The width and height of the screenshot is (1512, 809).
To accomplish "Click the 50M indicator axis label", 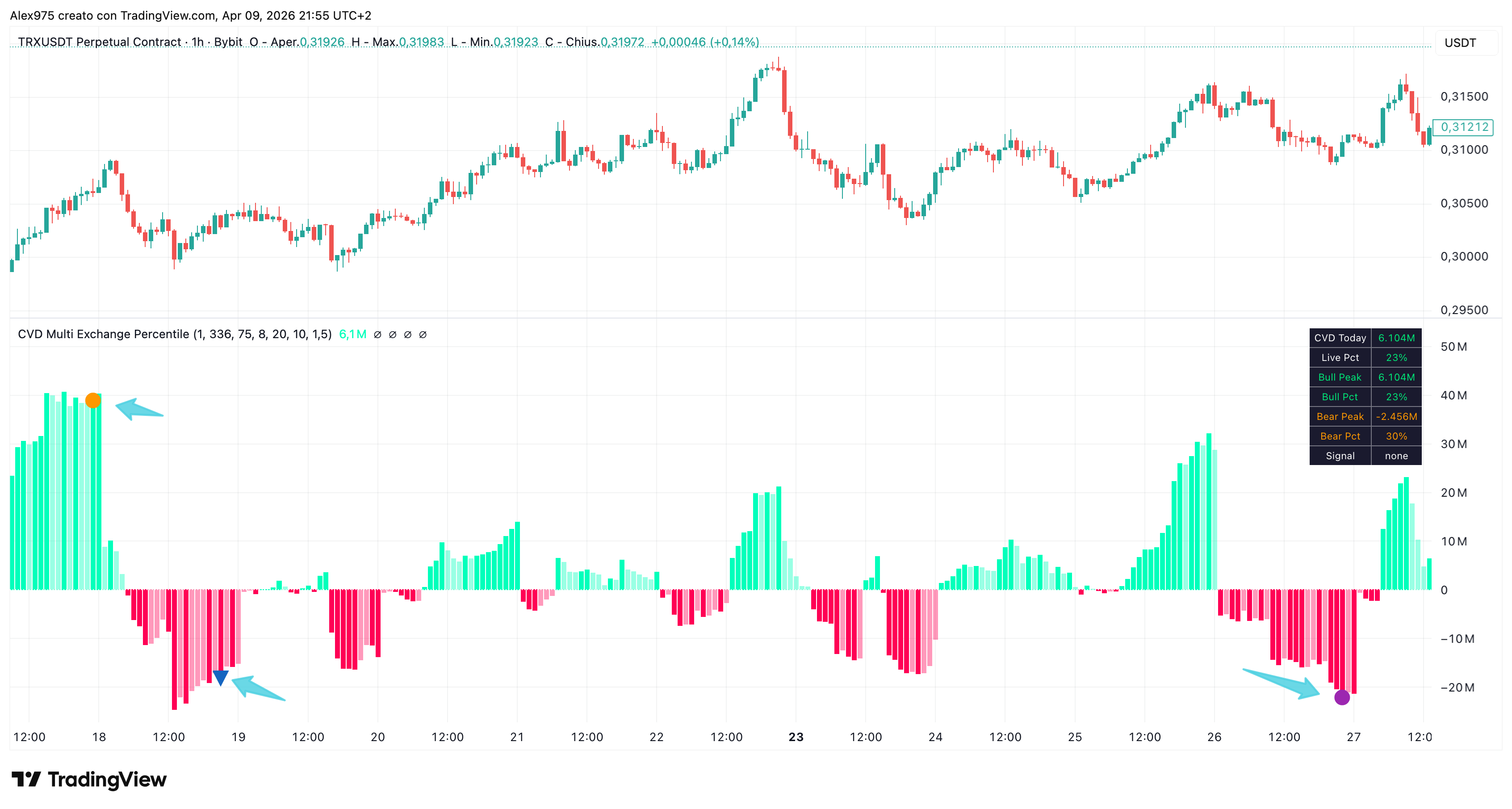I will click(x=1453, y=347).
